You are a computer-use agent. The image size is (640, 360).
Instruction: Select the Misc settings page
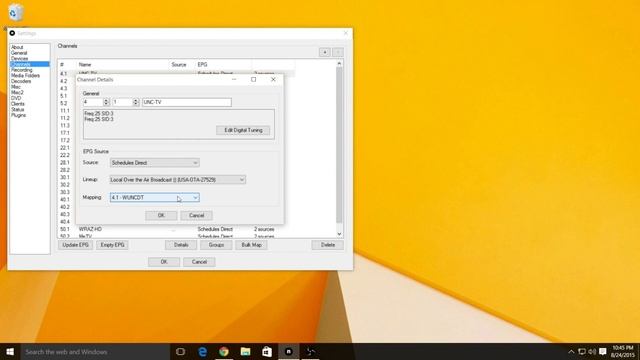click(x=16, y=87)
